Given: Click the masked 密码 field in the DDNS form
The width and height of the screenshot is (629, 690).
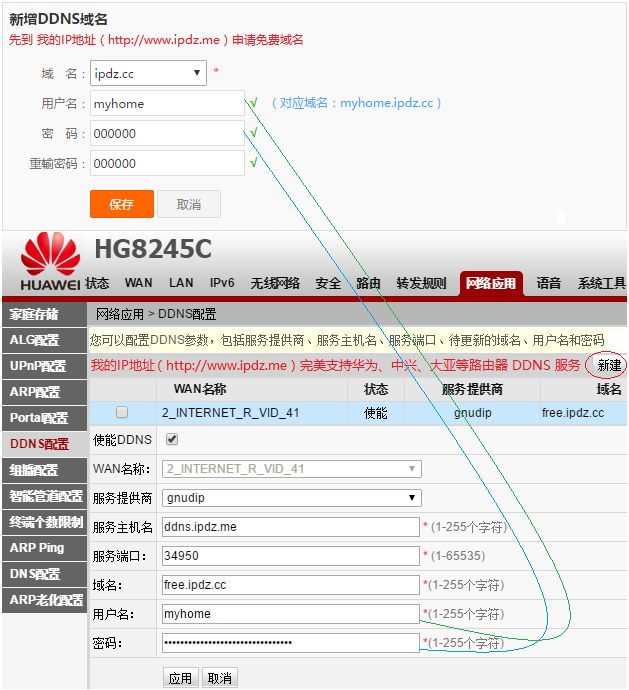Looking at the screenshot, I should [291, 643].
